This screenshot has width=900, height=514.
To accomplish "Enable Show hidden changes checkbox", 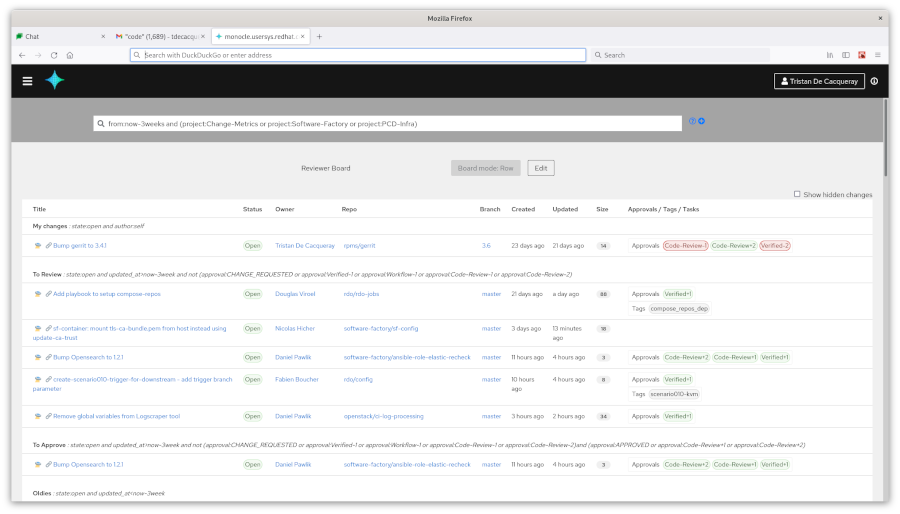I will (797, 194).
